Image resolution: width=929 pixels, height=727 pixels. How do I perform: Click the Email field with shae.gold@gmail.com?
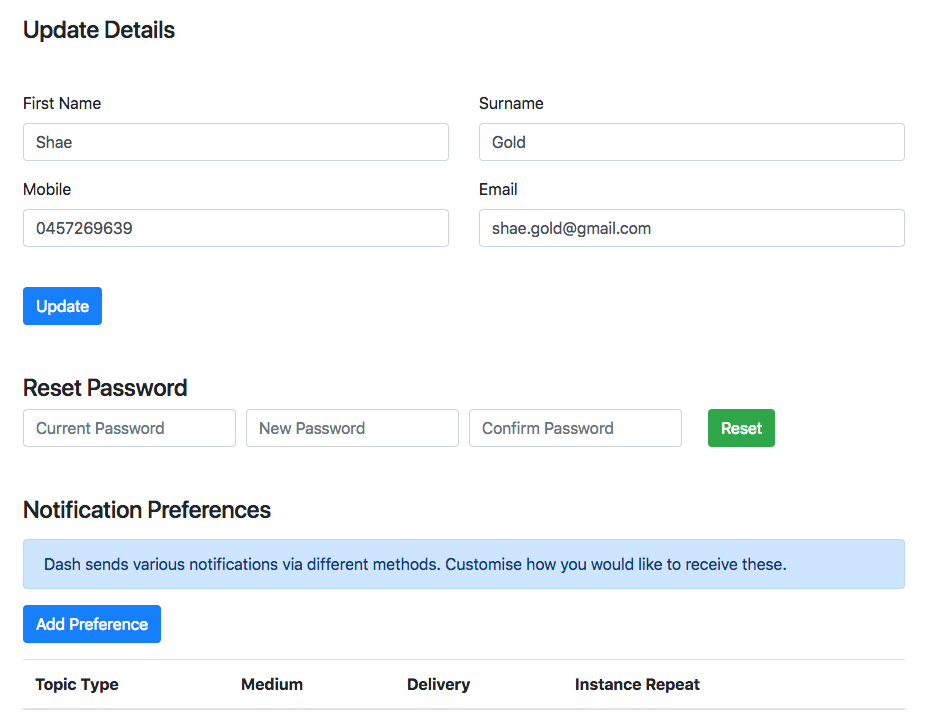691,228
